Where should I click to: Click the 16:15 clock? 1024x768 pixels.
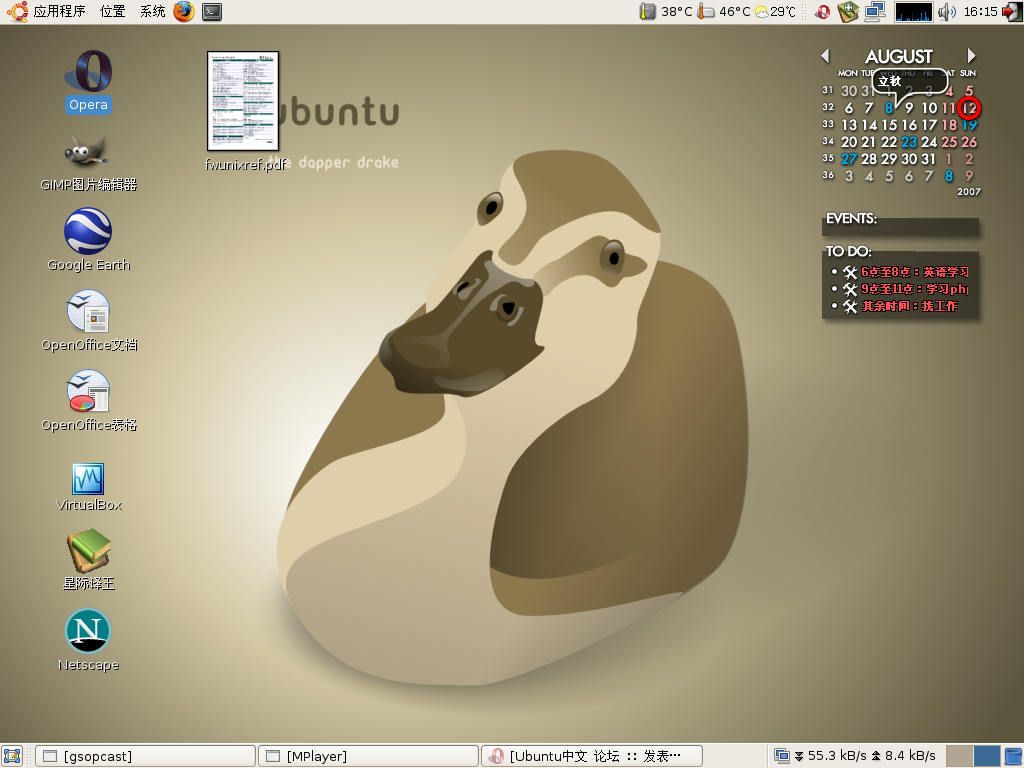pyautogui.click(x=980, y=11)
